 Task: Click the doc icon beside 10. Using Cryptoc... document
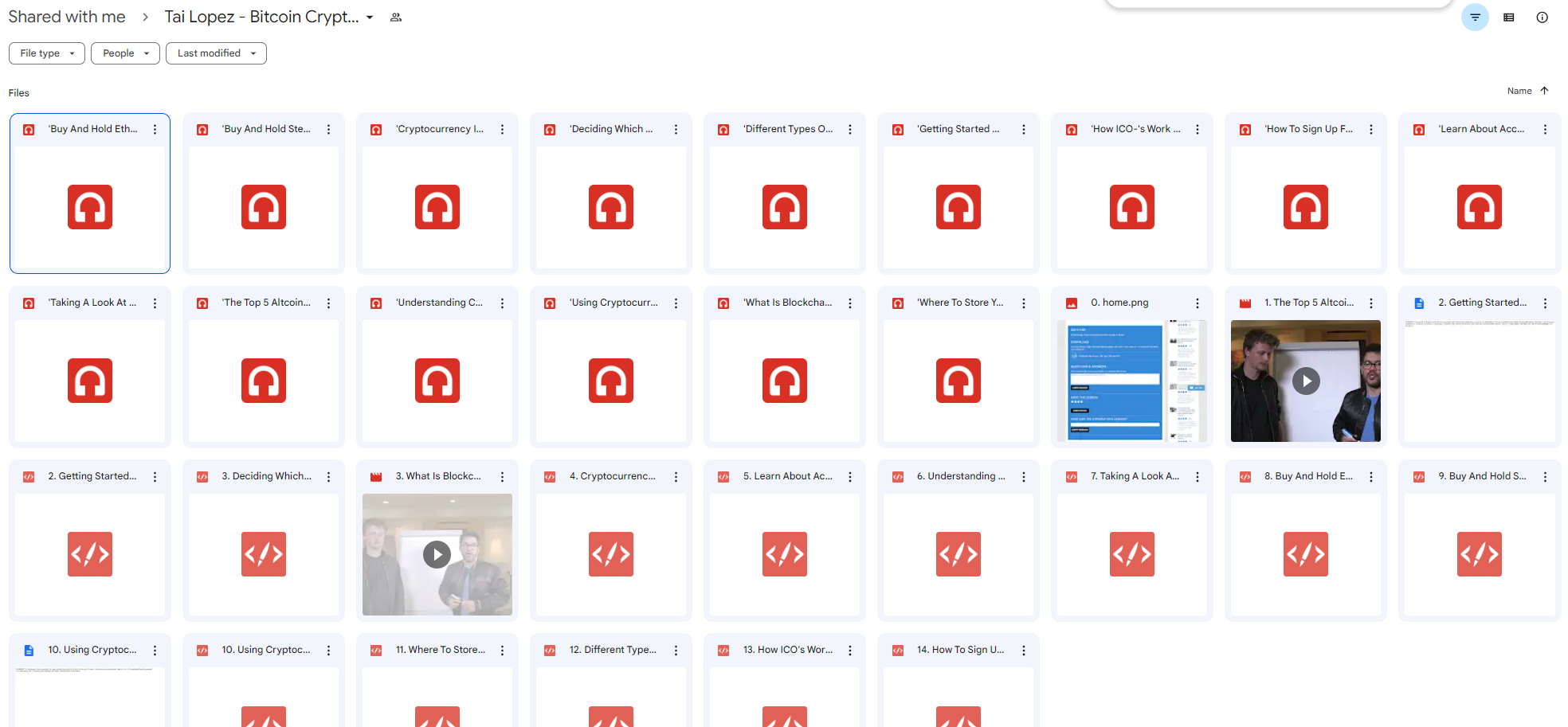(x=29, y=651)
